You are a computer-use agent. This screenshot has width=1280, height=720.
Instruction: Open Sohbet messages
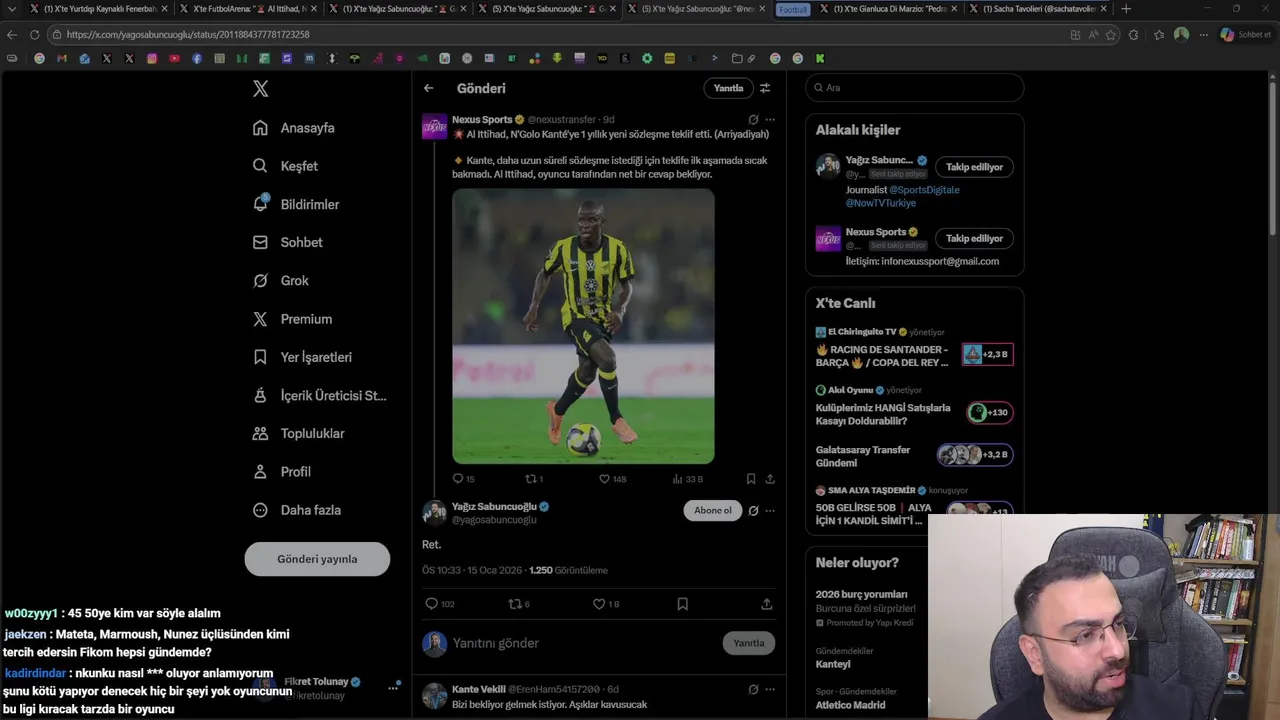coord(288,242)
